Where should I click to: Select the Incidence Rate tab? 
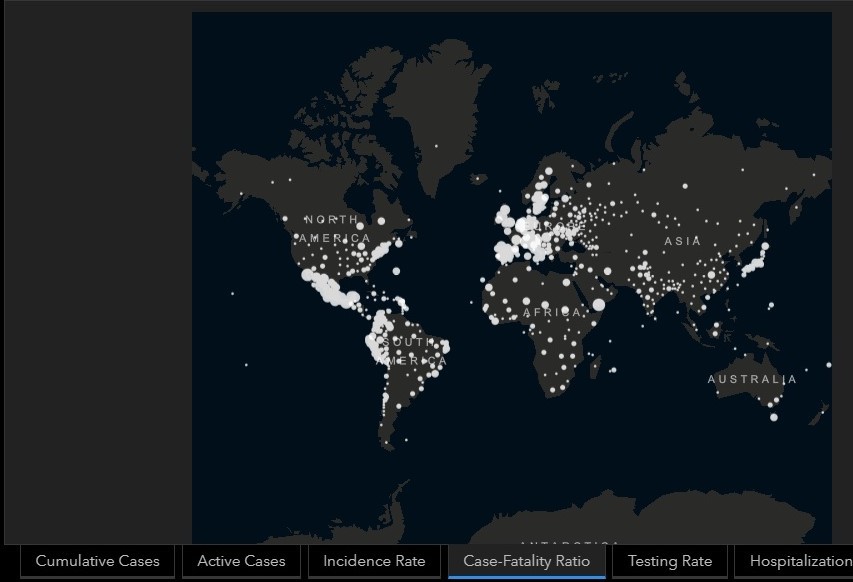coord(374,561)
